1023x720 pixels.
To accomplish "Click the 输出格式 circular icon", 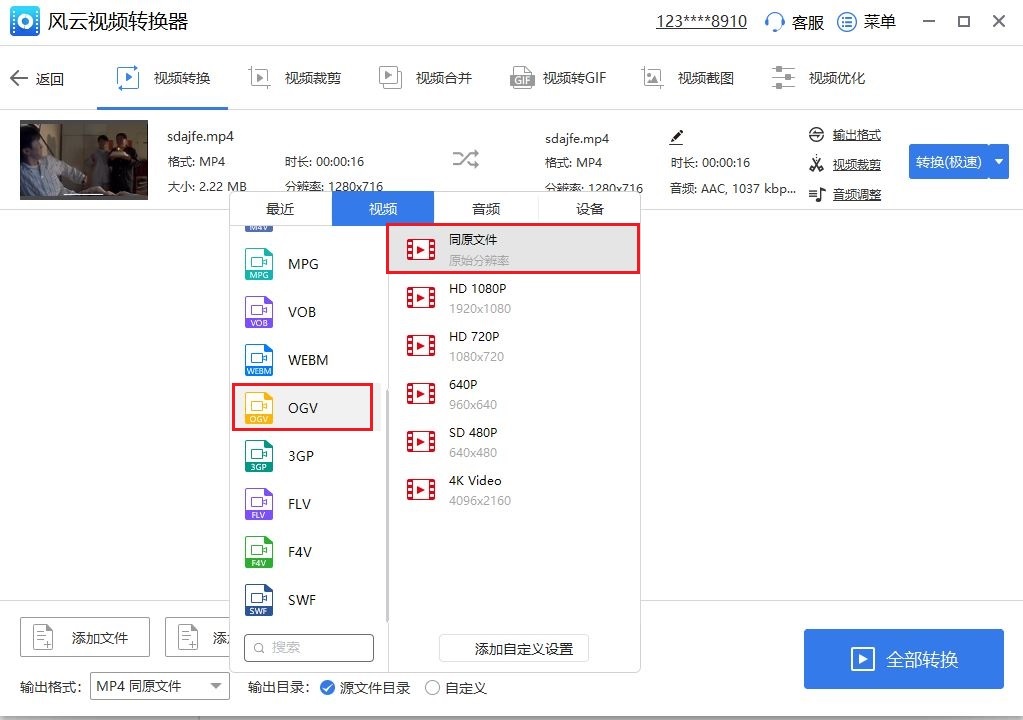I will coord(816,135).
